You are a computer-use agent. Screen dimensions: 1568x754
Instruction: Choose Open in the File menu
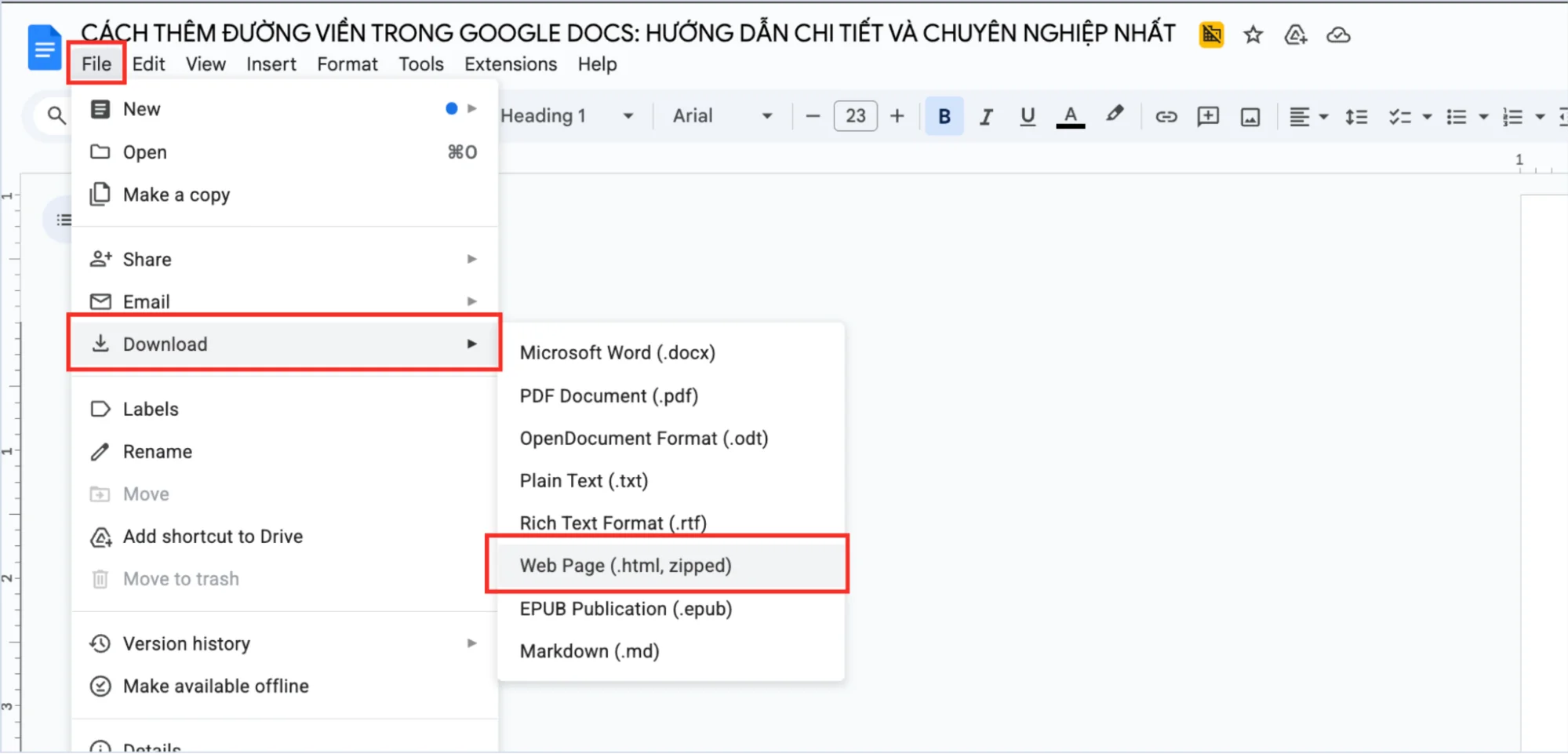point(284,152)
